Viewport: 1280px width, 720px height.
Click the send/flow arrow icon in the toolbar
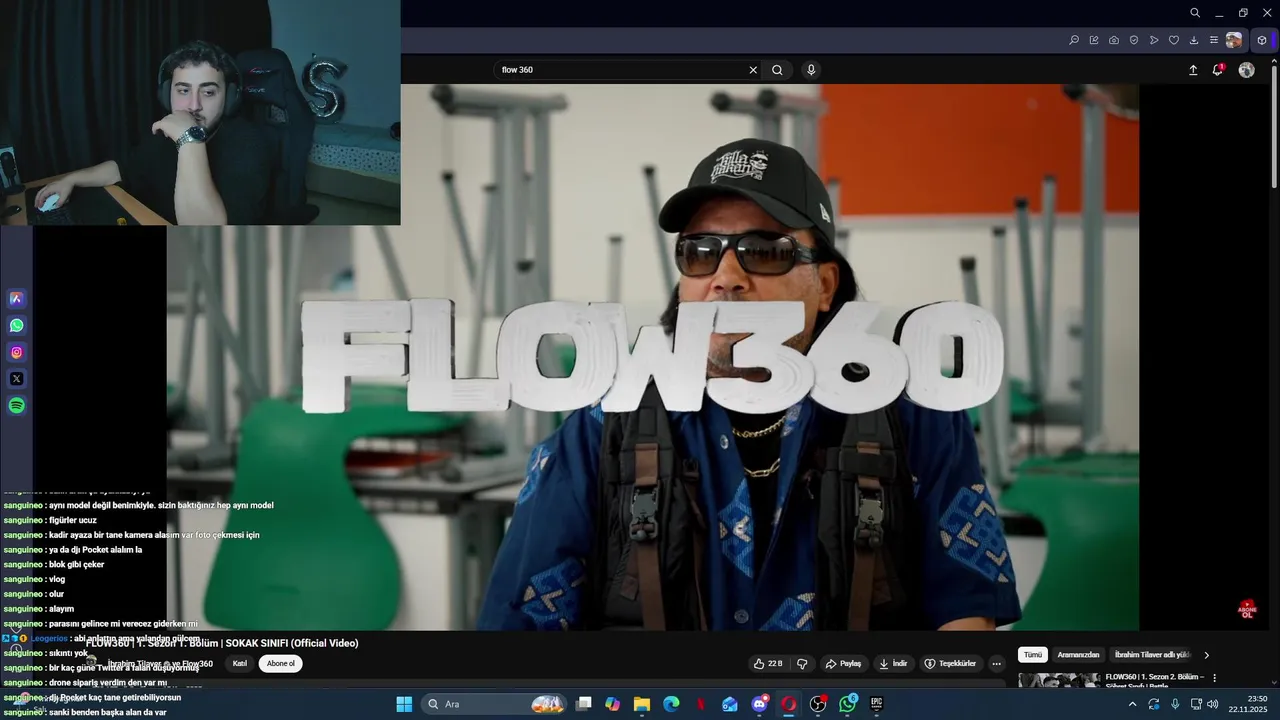[1154, 40]
